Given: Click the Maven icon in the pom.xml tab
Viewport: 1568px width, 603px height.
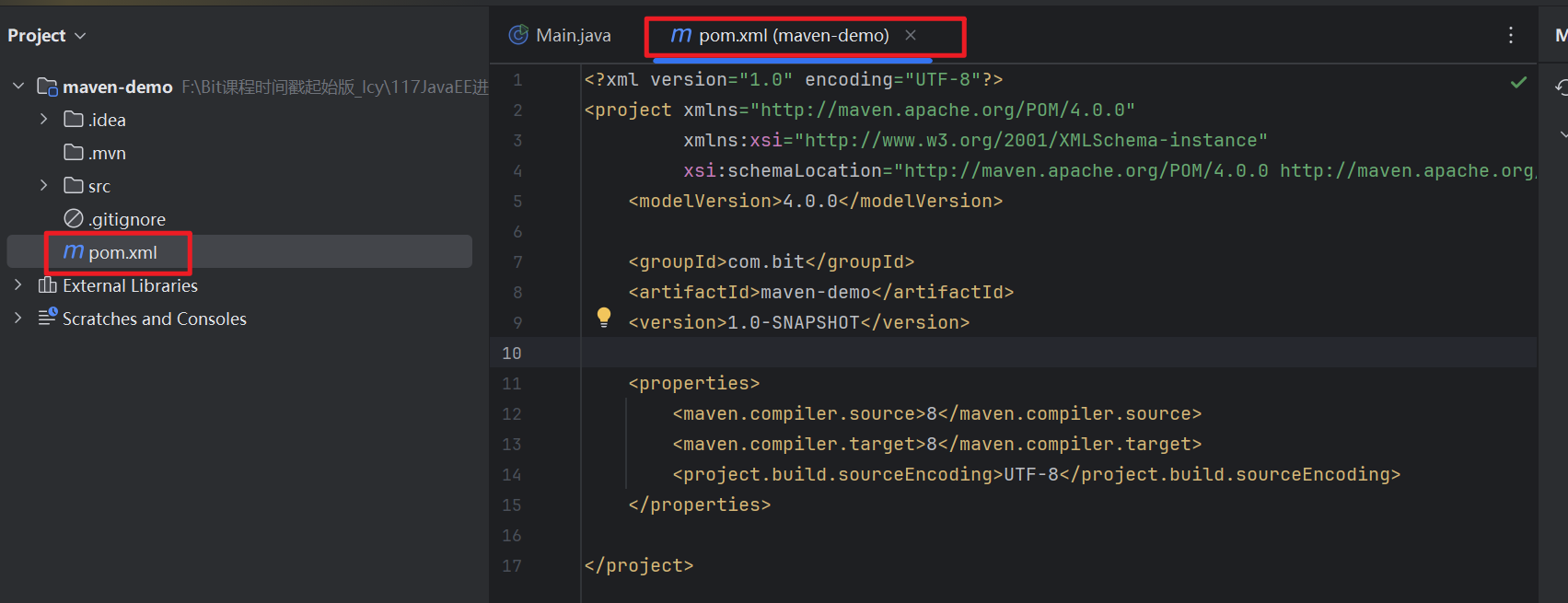Looking at the screenshot, I should (681, 35).
